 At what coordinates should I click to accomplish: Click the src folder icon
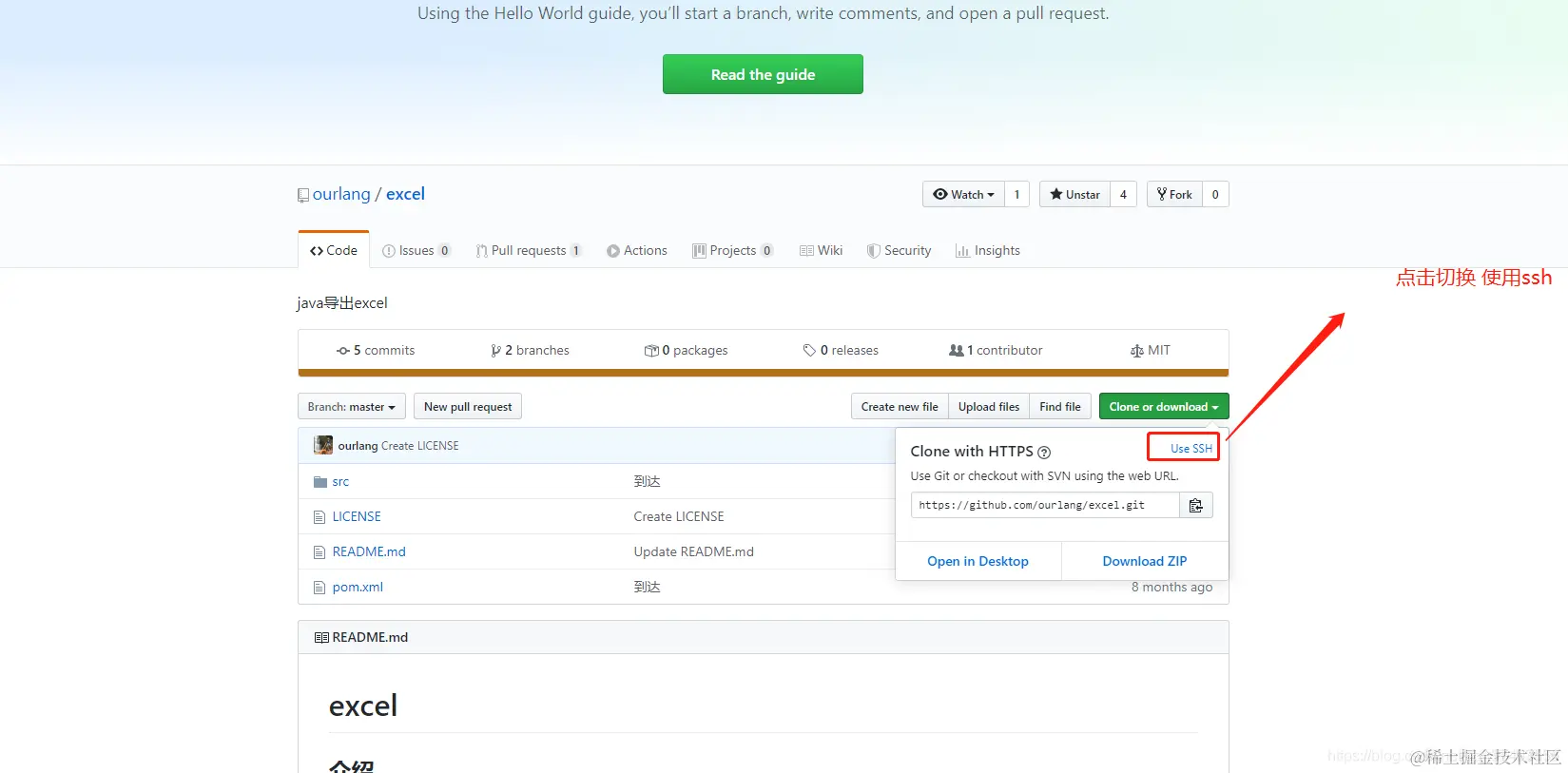click(320, 482)
